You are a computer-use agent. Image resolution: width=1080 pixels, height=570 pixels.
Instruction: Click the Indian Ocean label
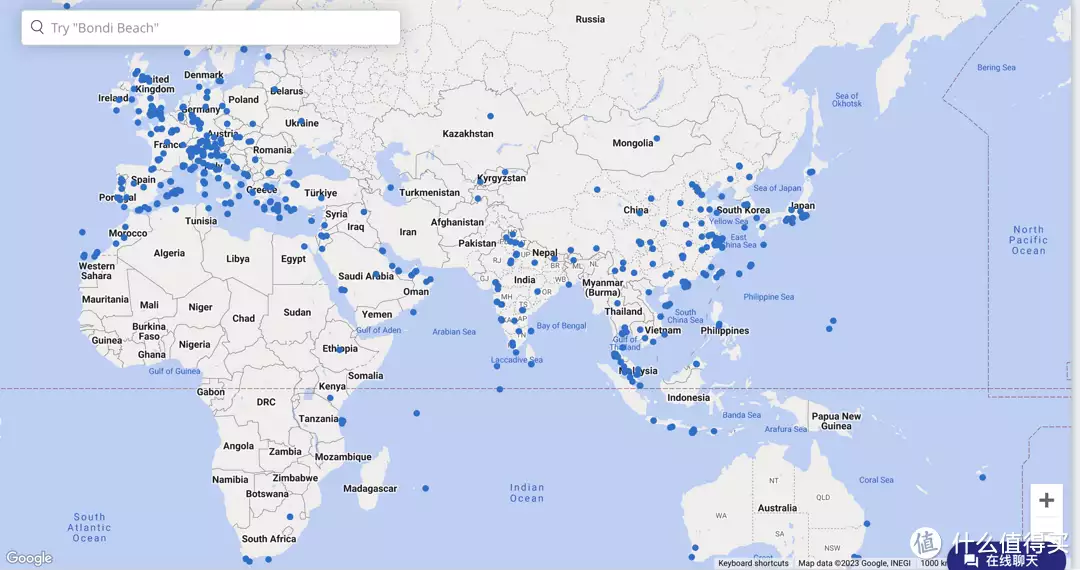click(x=527, y=493)
